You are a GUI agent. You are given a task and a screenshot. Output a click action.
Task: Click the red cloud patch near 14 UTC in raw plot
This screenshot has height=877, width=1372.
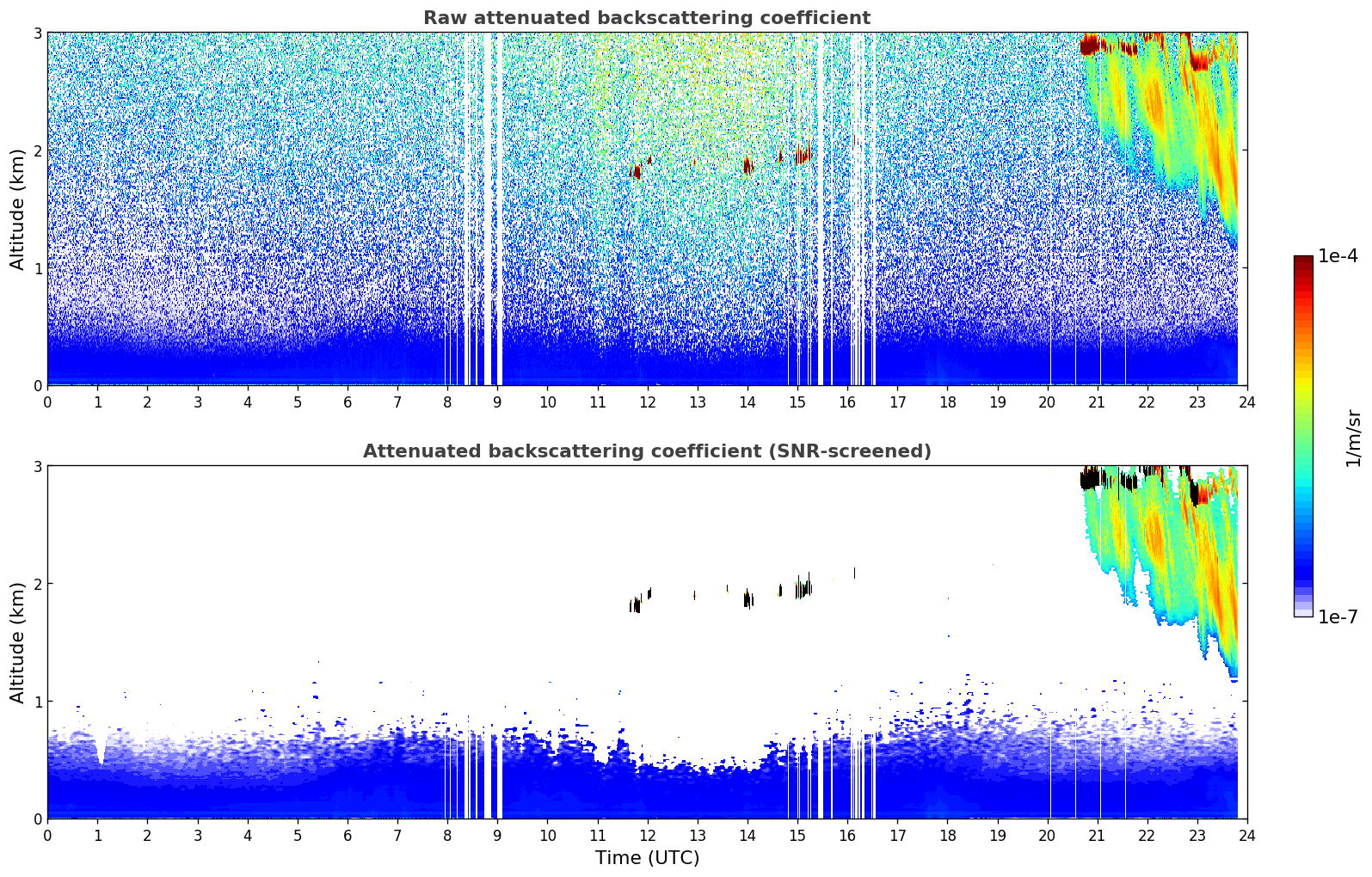pyautogui.click(x=748, y=164)
